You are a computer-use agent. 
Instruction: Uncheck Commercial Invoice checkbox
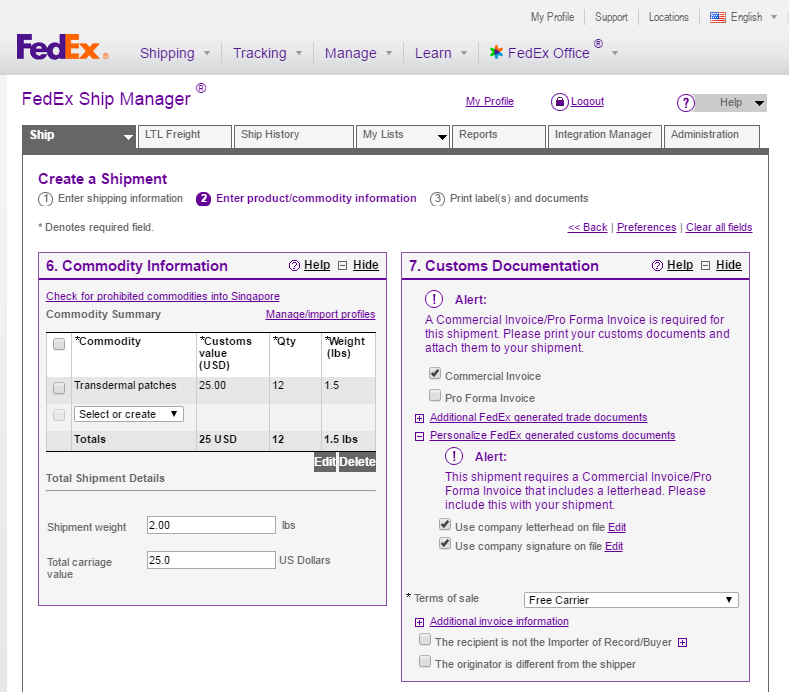click(435, 373)
